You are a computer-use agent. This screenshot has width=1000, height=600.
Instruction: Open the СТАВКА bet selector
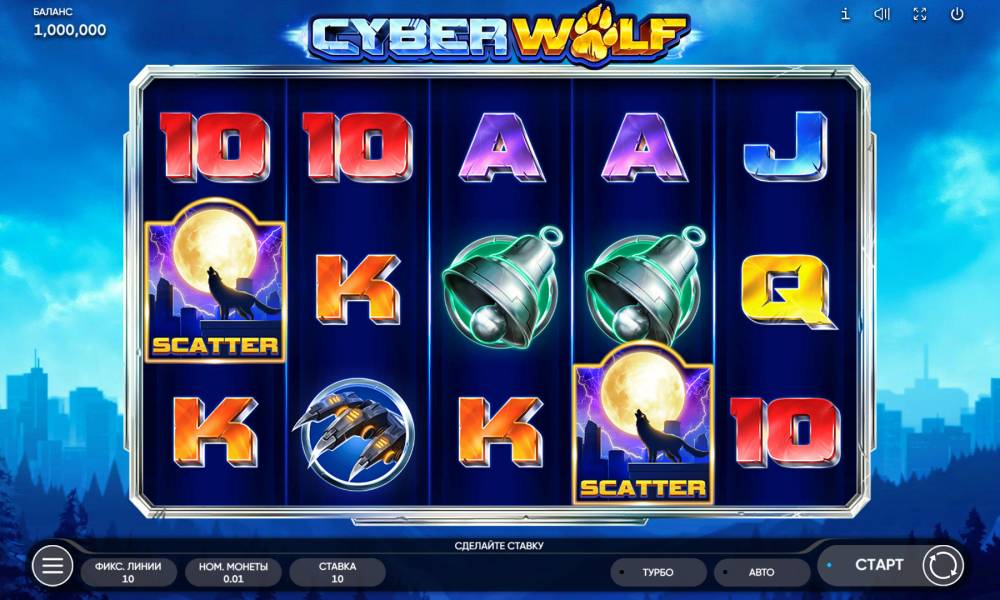tap(337, 572)
